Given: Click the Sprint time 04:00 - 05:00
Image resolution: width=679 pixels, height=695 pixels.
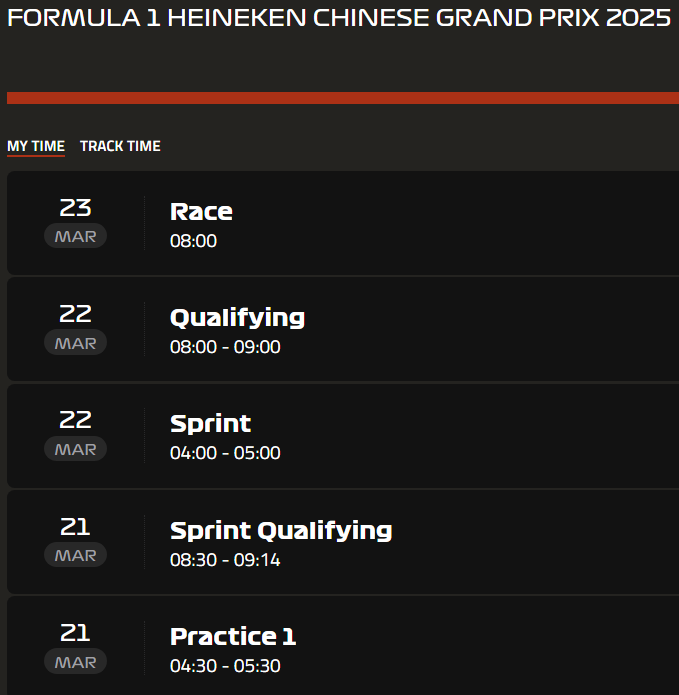Looking at the screenshot, I should coord(225,453).
